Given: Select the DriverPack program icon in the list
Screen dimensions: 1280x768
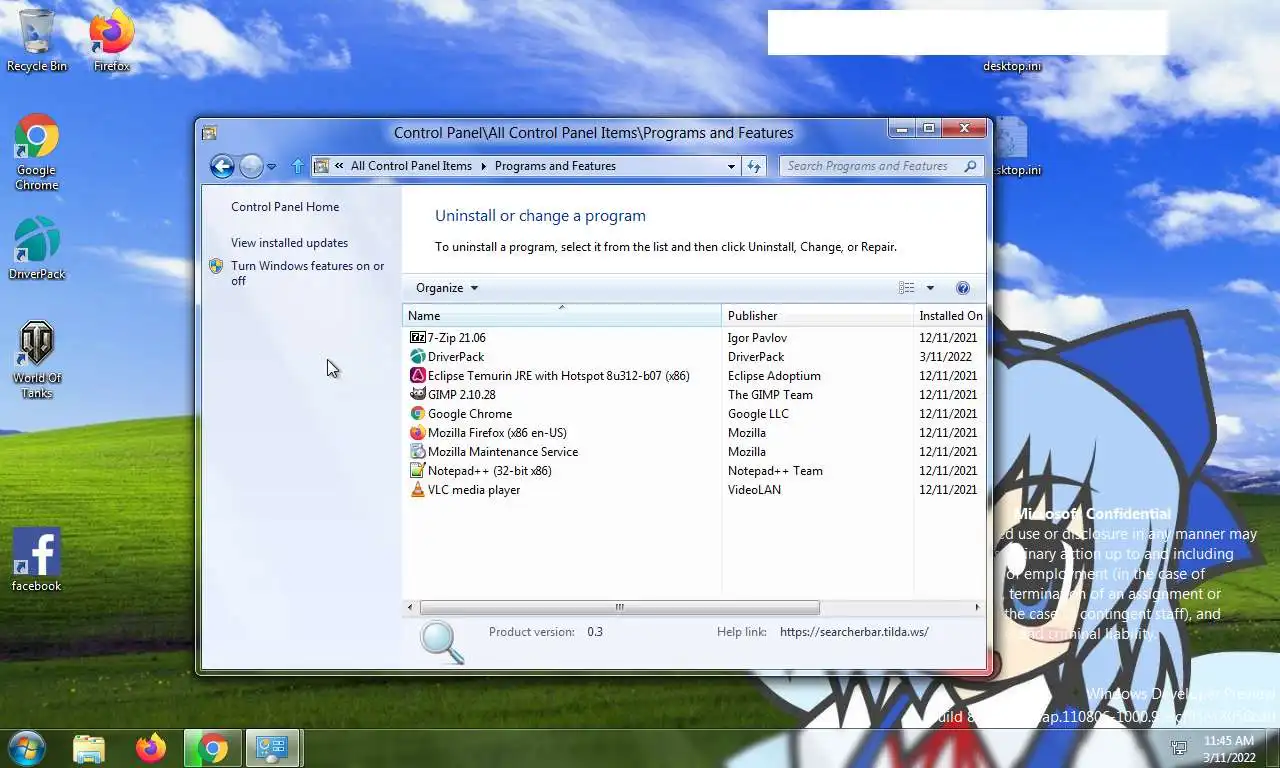Looking at the screenshot, I should coord(418,357).
